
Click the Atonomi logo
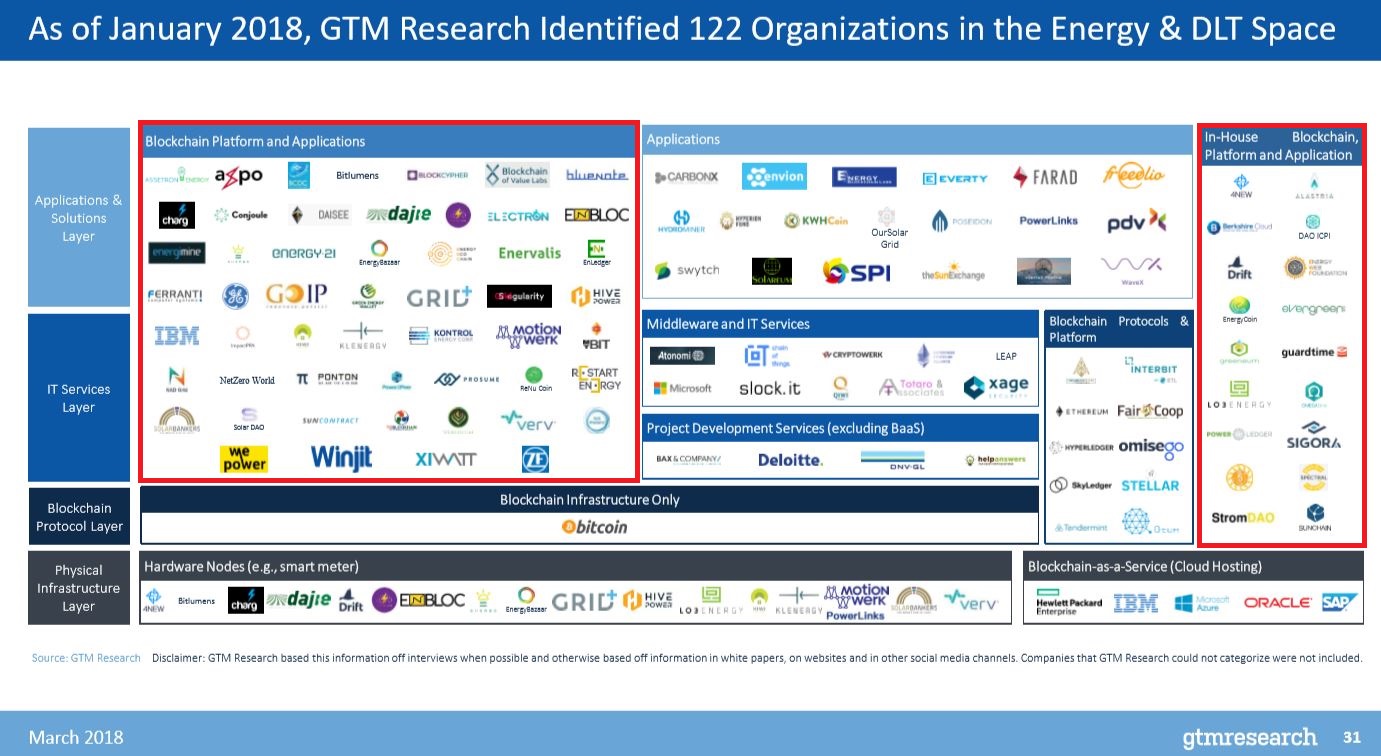(x=682, y=356)
